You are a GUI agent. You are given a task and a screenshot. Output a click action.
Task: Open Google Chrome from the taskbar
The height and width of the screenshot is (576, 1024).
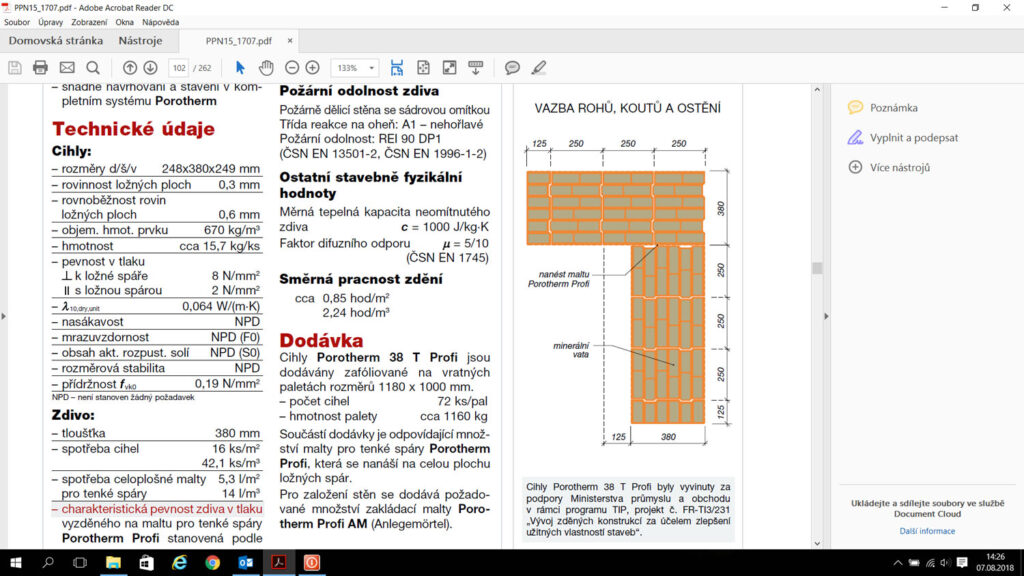click(x=212, y=563)
